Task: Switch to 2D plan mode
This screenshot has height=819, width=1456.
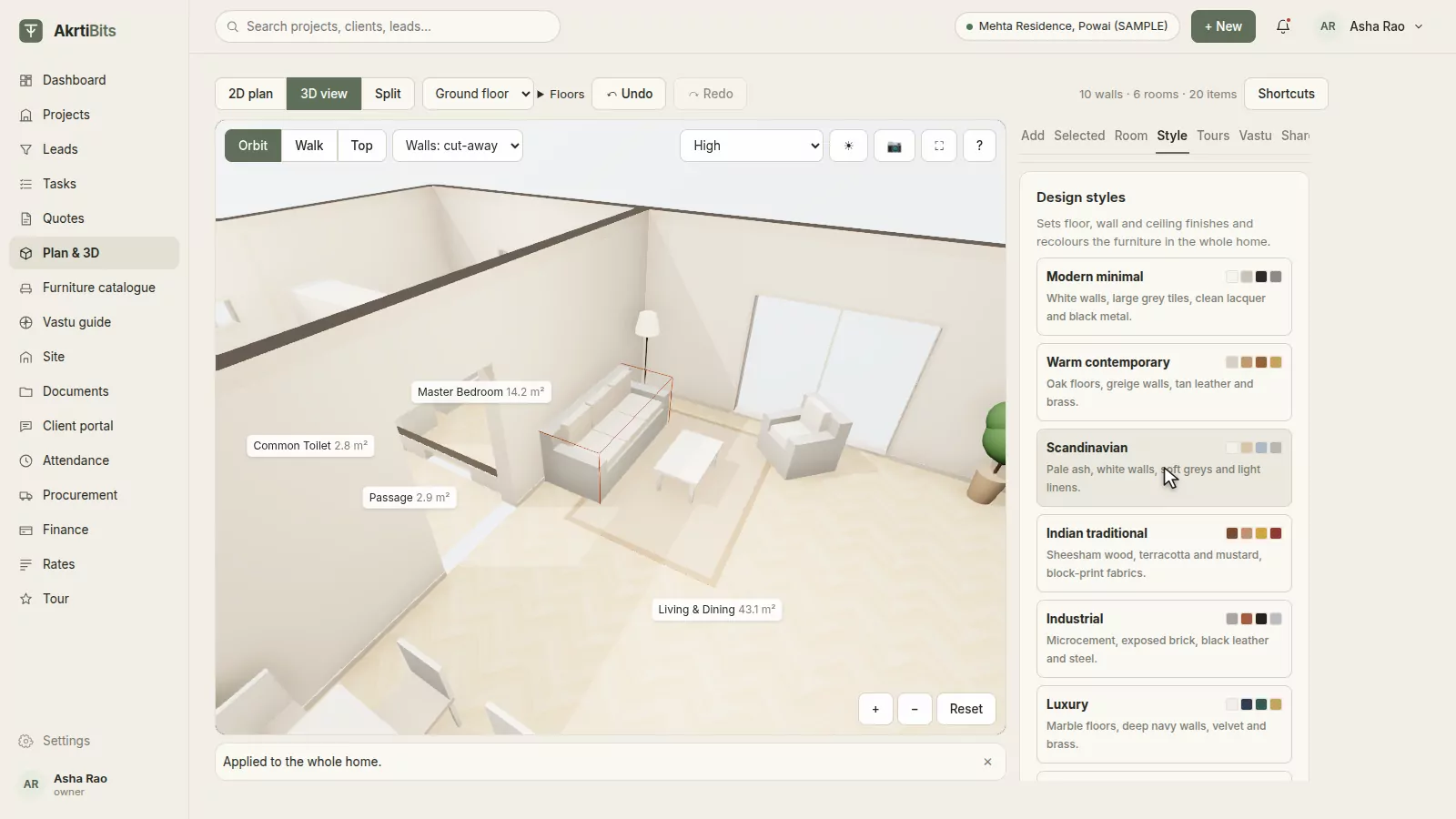Action: (250, 94)
